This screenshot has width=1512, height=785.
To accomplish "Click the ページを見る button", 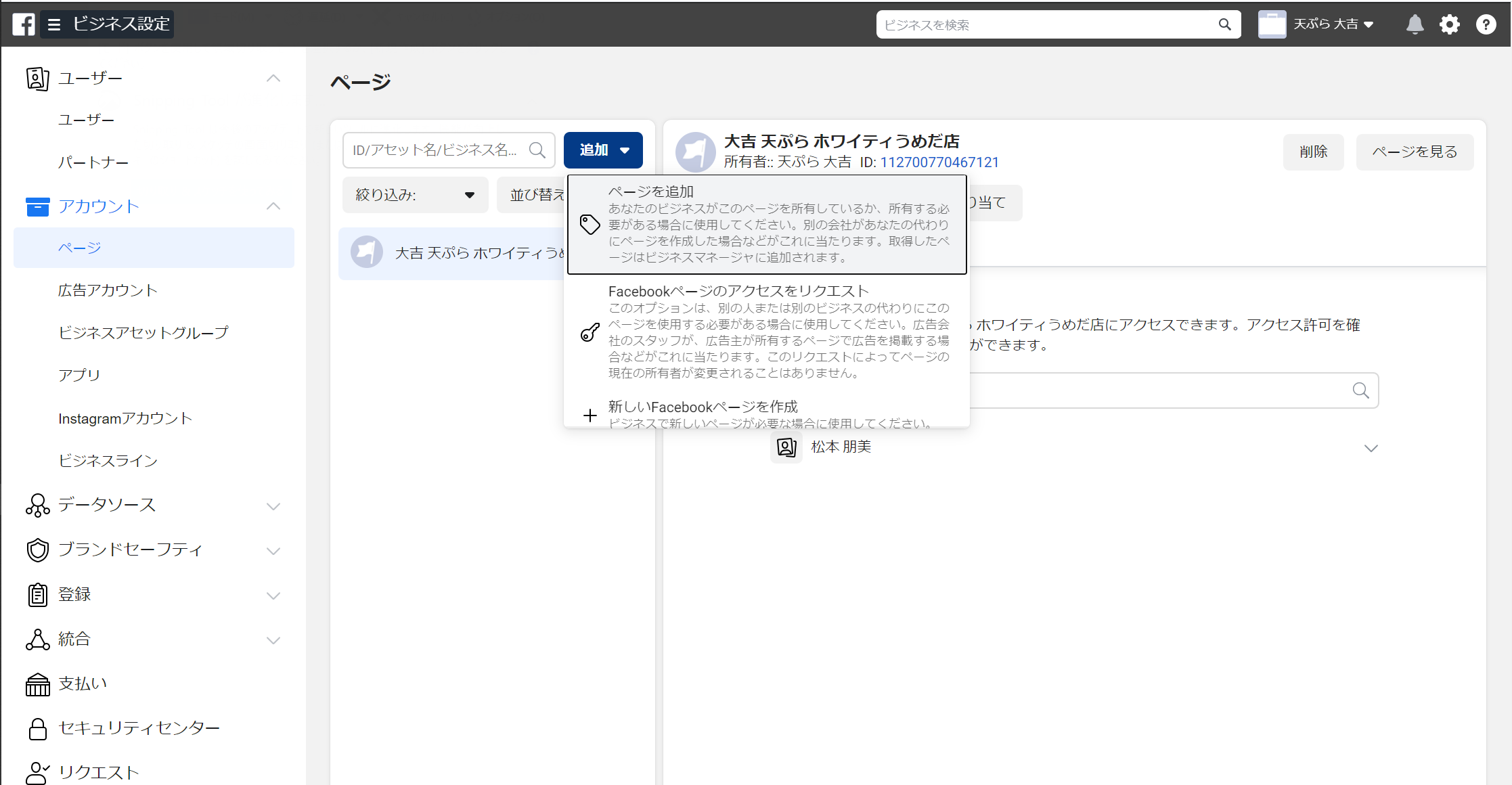I will coord(1415,152).
